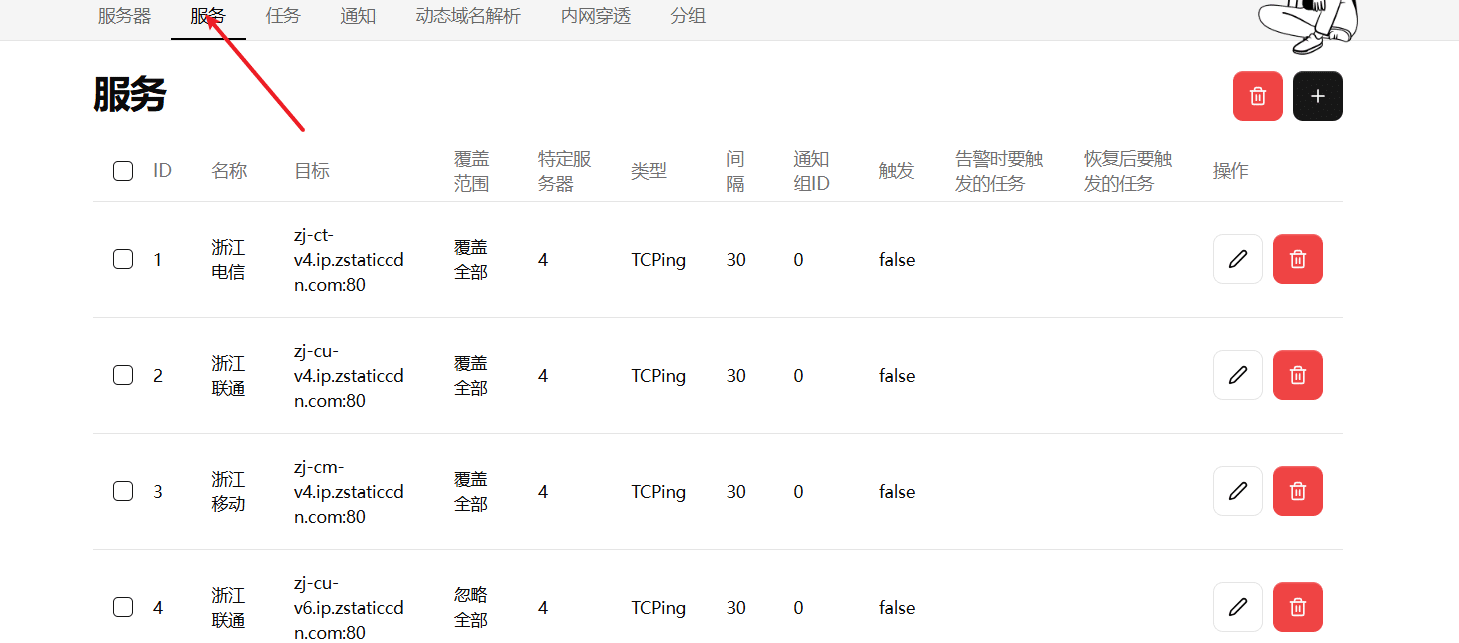This screenshot has width=1459, height=643.
Task: Open the 任务 tab
Action: coord(283,16)
